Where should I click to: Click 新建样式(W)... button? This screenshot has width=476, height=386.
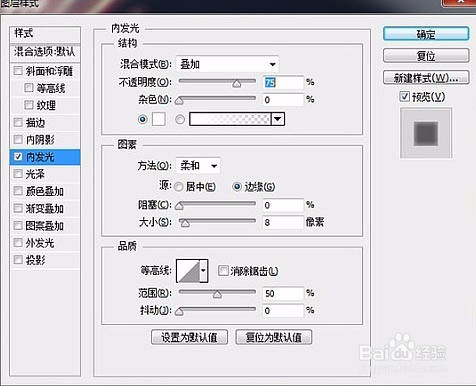coord(426,78)
